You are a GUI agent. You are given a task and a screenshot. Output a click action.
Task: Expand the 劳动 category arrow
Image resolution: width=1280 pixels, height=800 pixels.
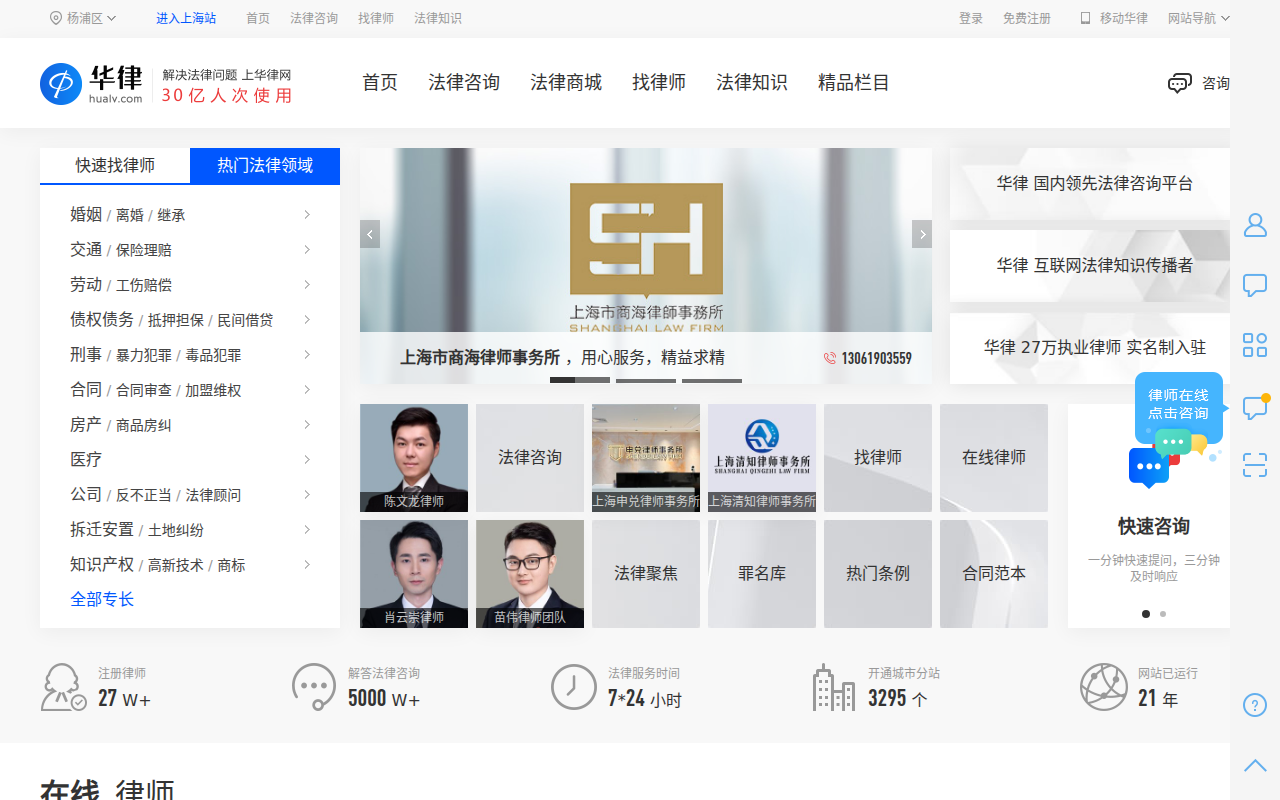click(307, 285)
